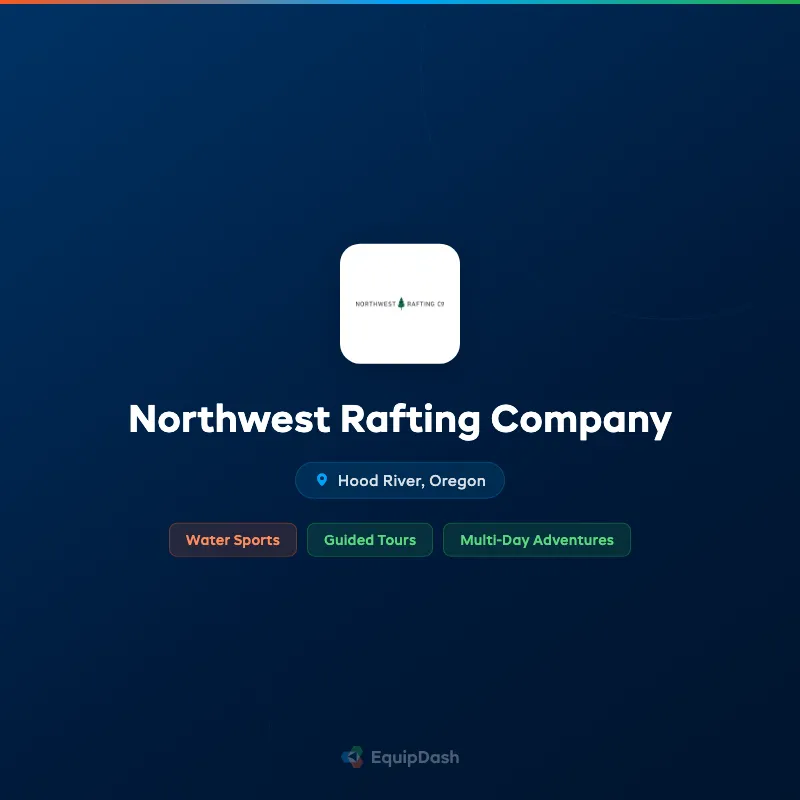
Task: Click the EquipDash logo icon
Action: click(x=352, y=757)
